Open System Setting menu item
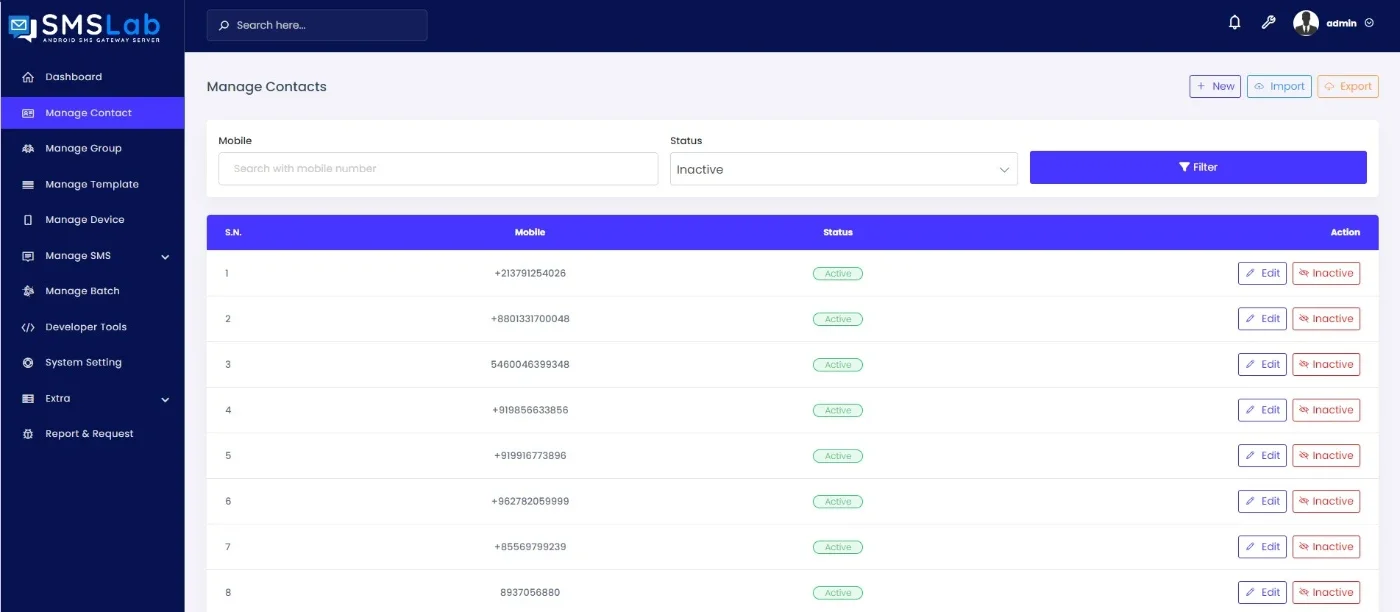This screenshot has height=612, width=1400. [83, 363]
